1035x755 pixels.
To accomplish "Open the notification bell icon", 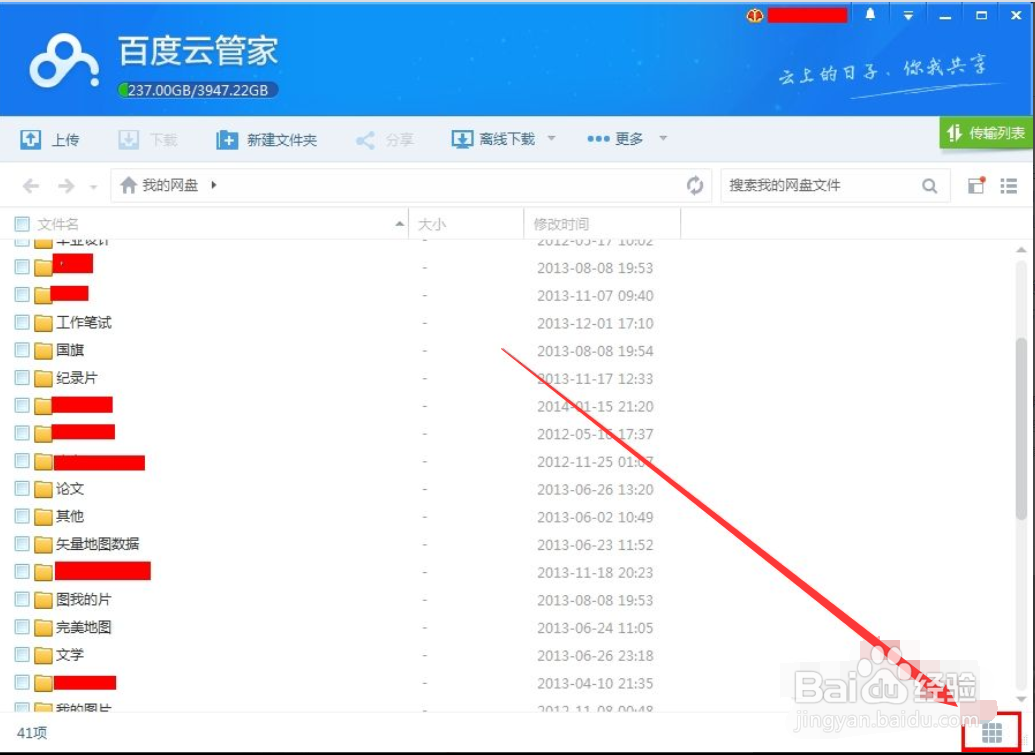I will coord(871,15).
